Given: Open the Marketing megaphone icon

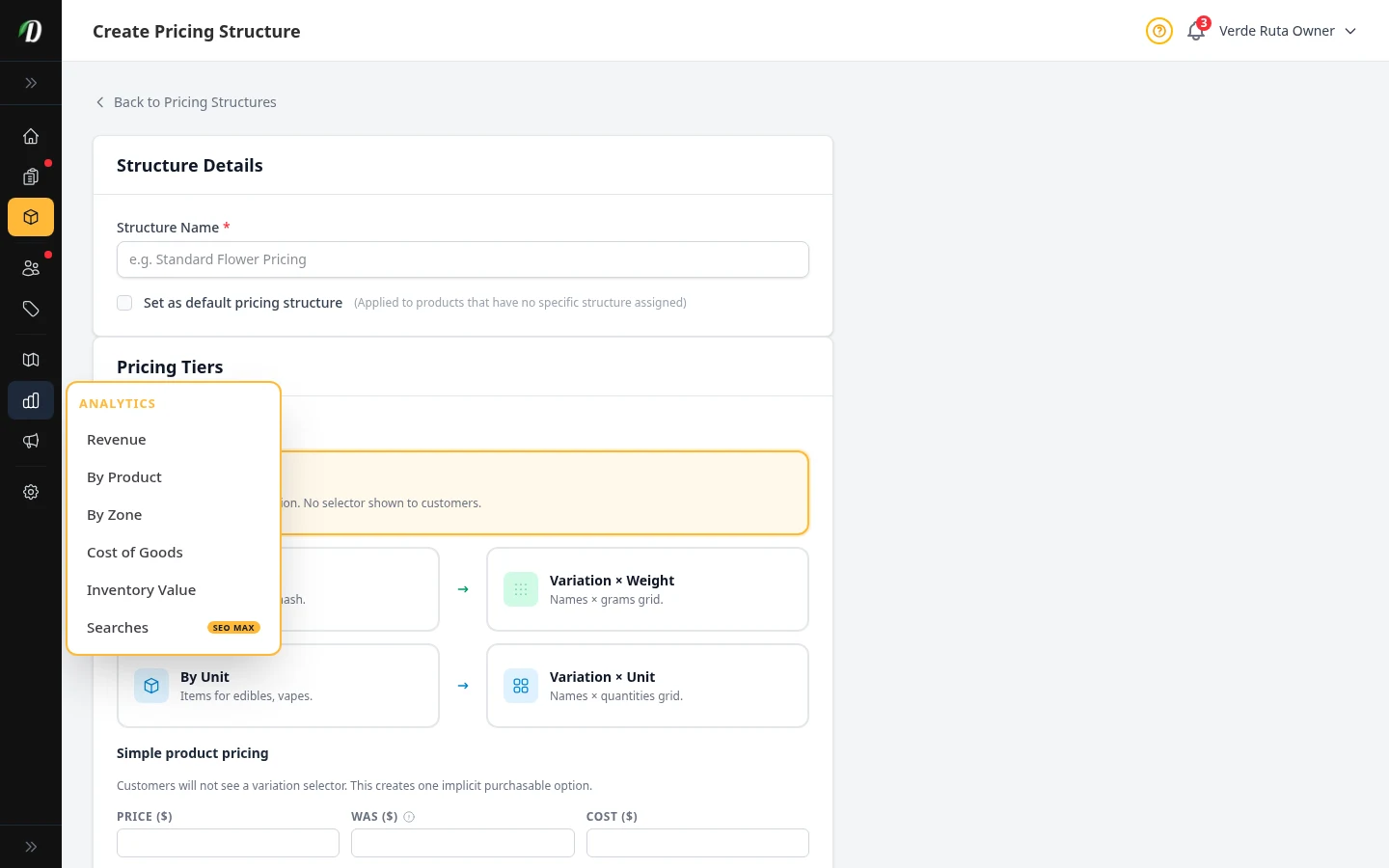Looking at the screenshot, I should [31, 441].
